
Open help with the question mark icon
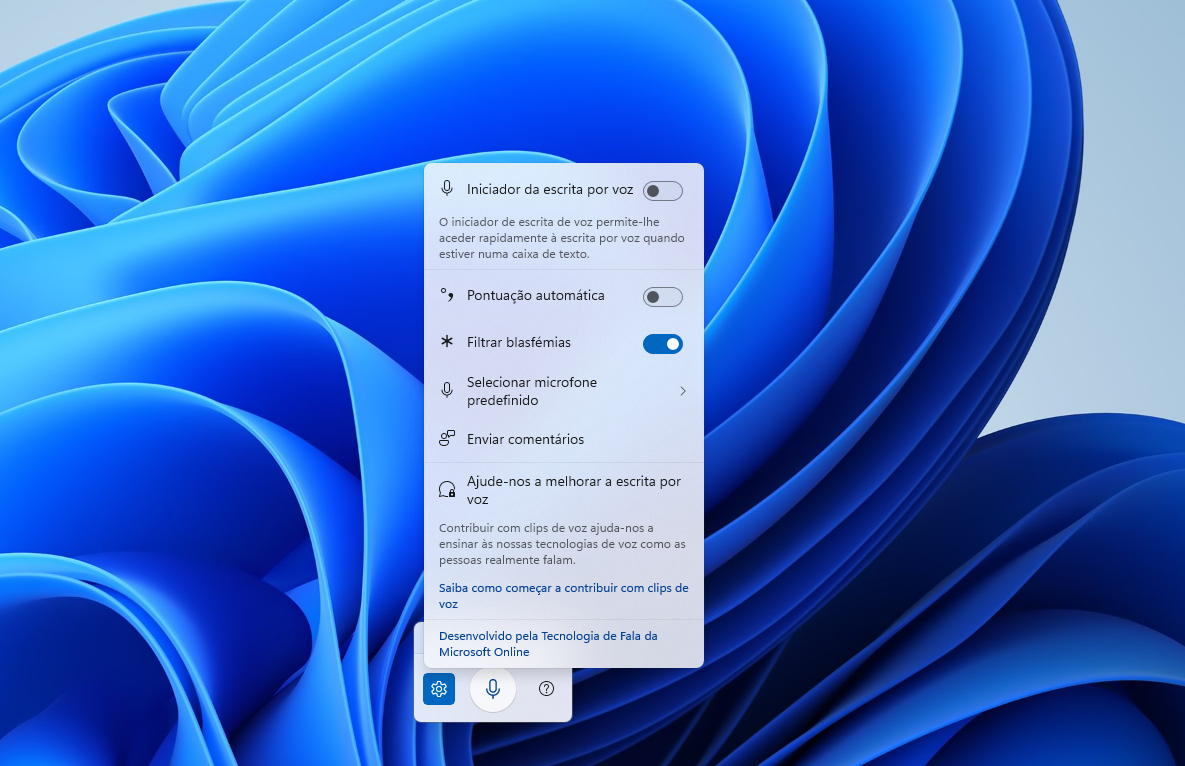click(x=546, y=689)
